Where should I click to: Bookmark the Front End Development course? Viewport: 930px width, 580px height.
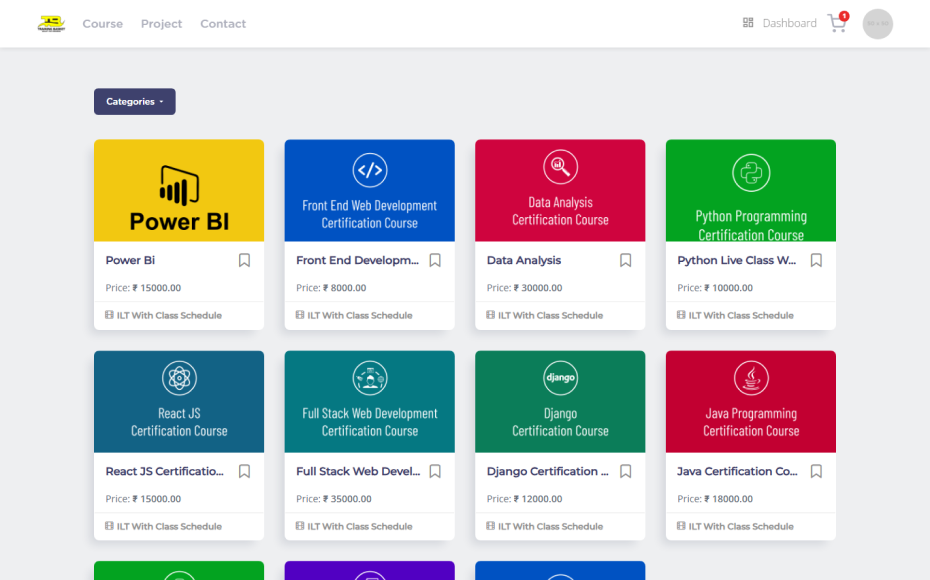[435, 260]
